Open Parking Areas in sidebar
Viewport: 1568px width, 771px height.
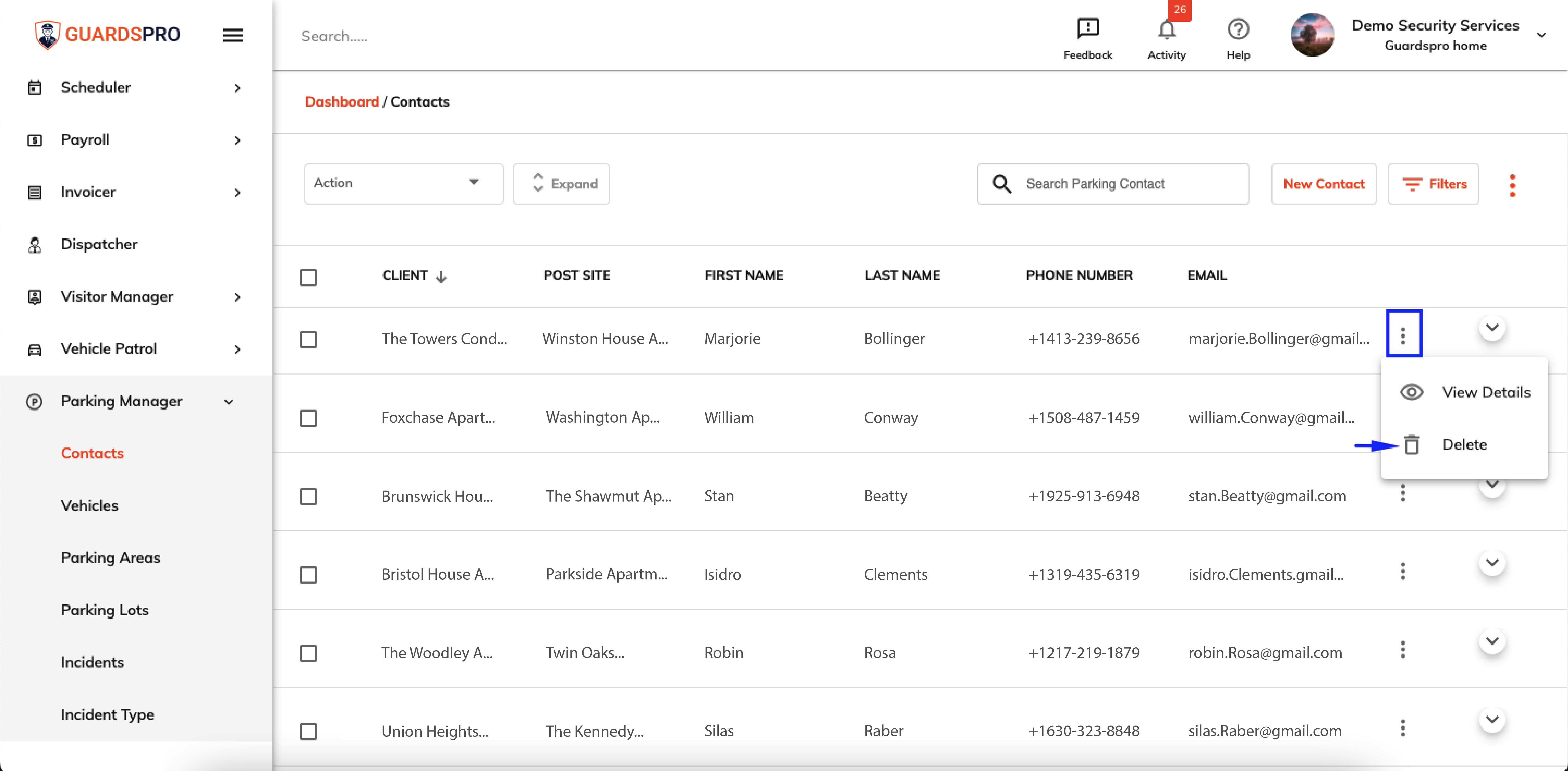pyautogui.click(x=111, y=558)
